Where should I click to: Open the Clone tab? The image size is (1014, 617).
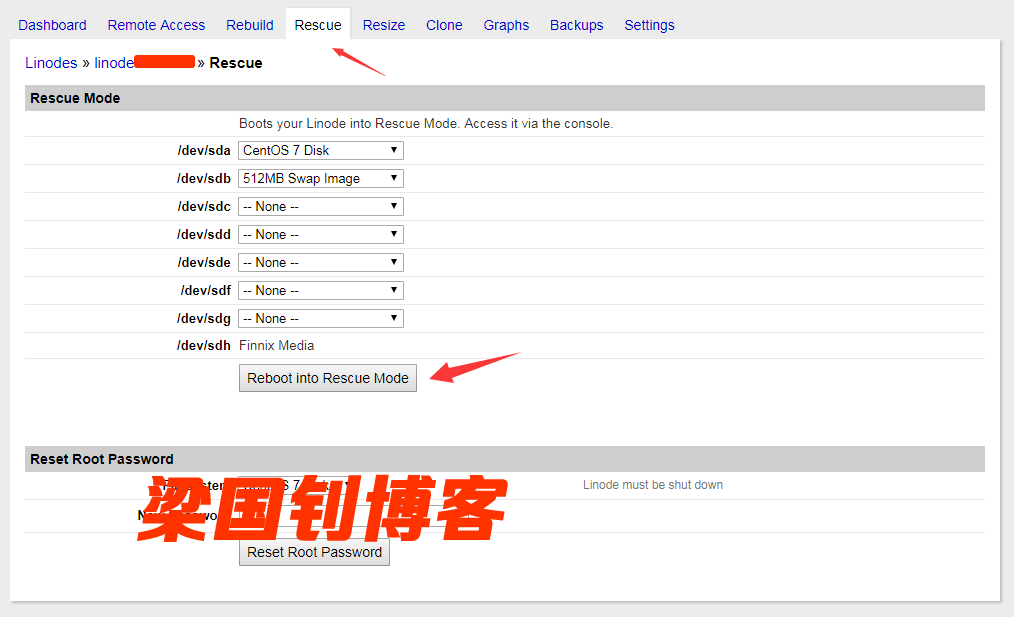[444, 25]
